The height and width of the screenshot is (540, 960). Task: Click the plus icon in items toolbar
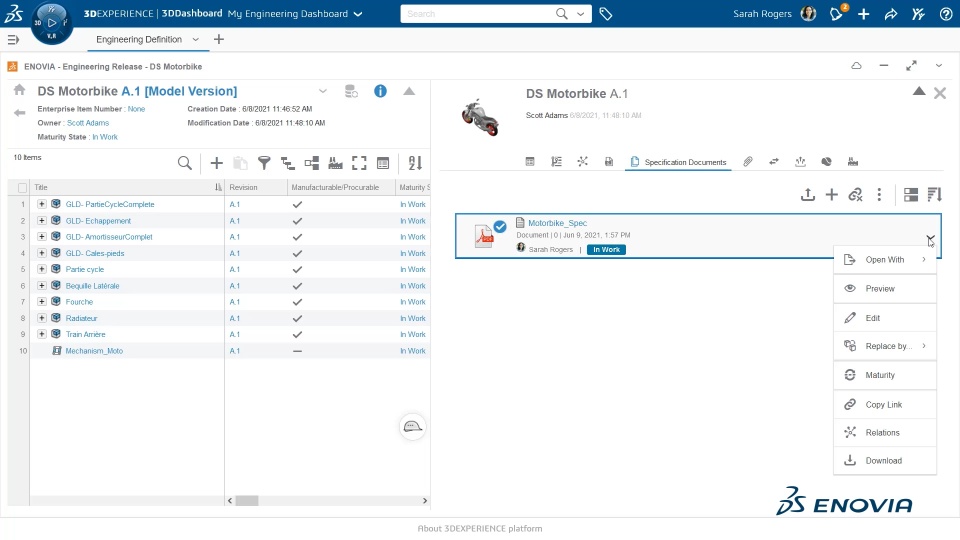coord(216,163)
